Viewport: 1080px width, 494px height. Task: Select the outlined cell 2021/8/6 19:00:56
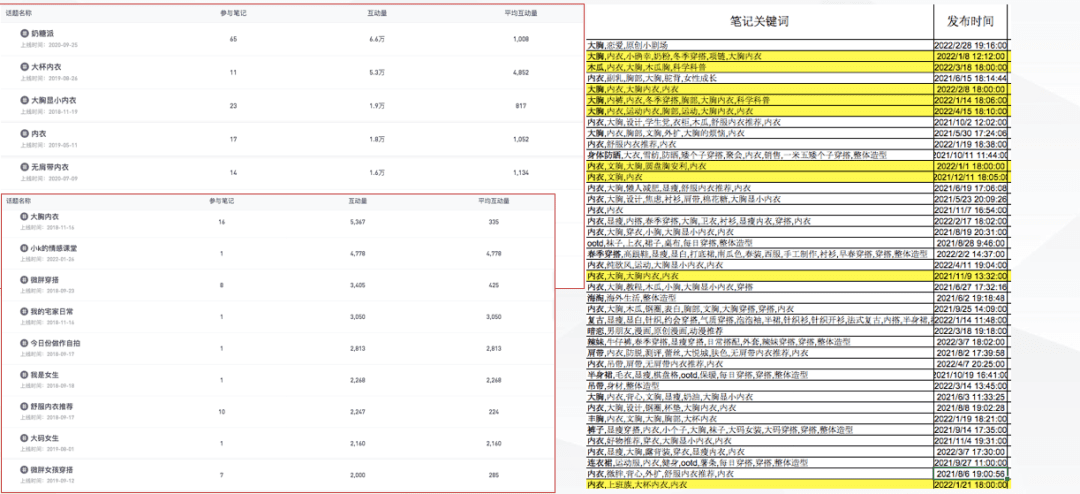click(x=971, y=474)
